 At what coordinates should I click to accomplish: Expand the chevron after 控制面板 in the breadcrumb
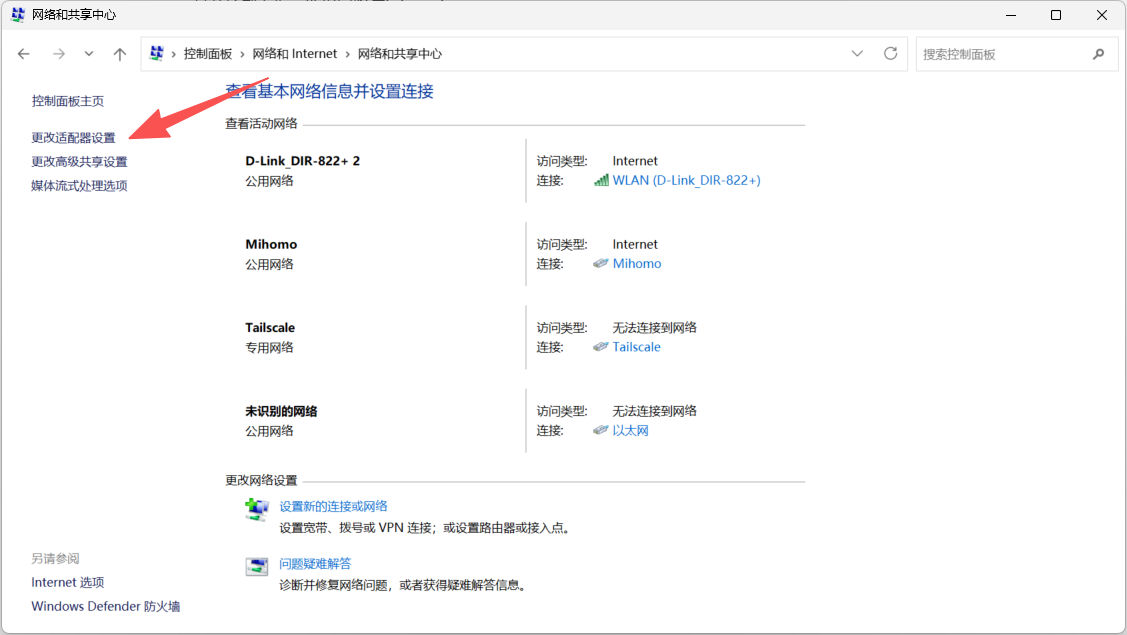click(x=242, y=54)
